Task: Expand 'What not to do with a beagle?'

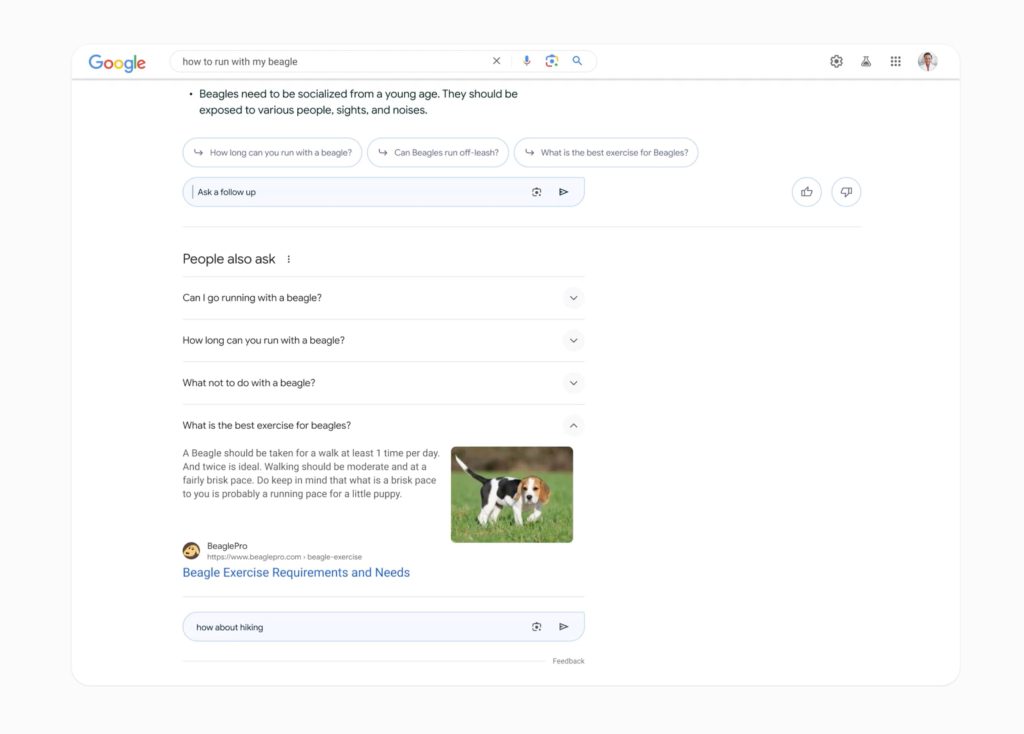Action: 573,383
